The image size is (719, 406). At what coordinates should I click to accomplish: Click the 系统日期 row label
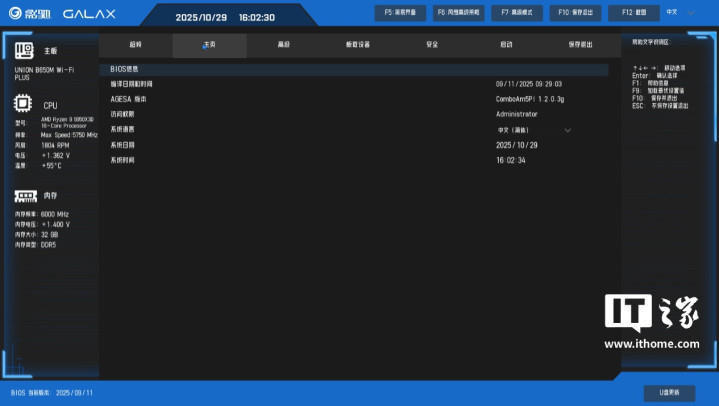click(x=122, y=145)
